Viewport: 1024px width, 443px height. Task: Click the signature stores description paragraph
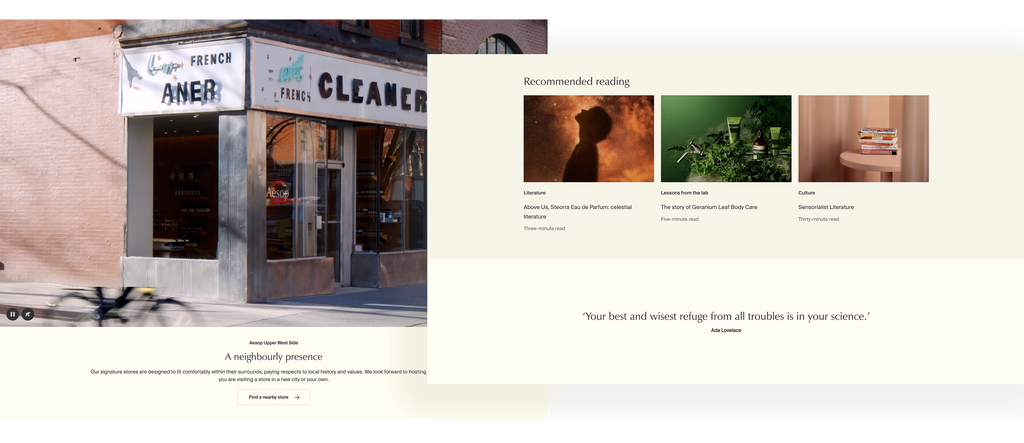click(259, 376)
